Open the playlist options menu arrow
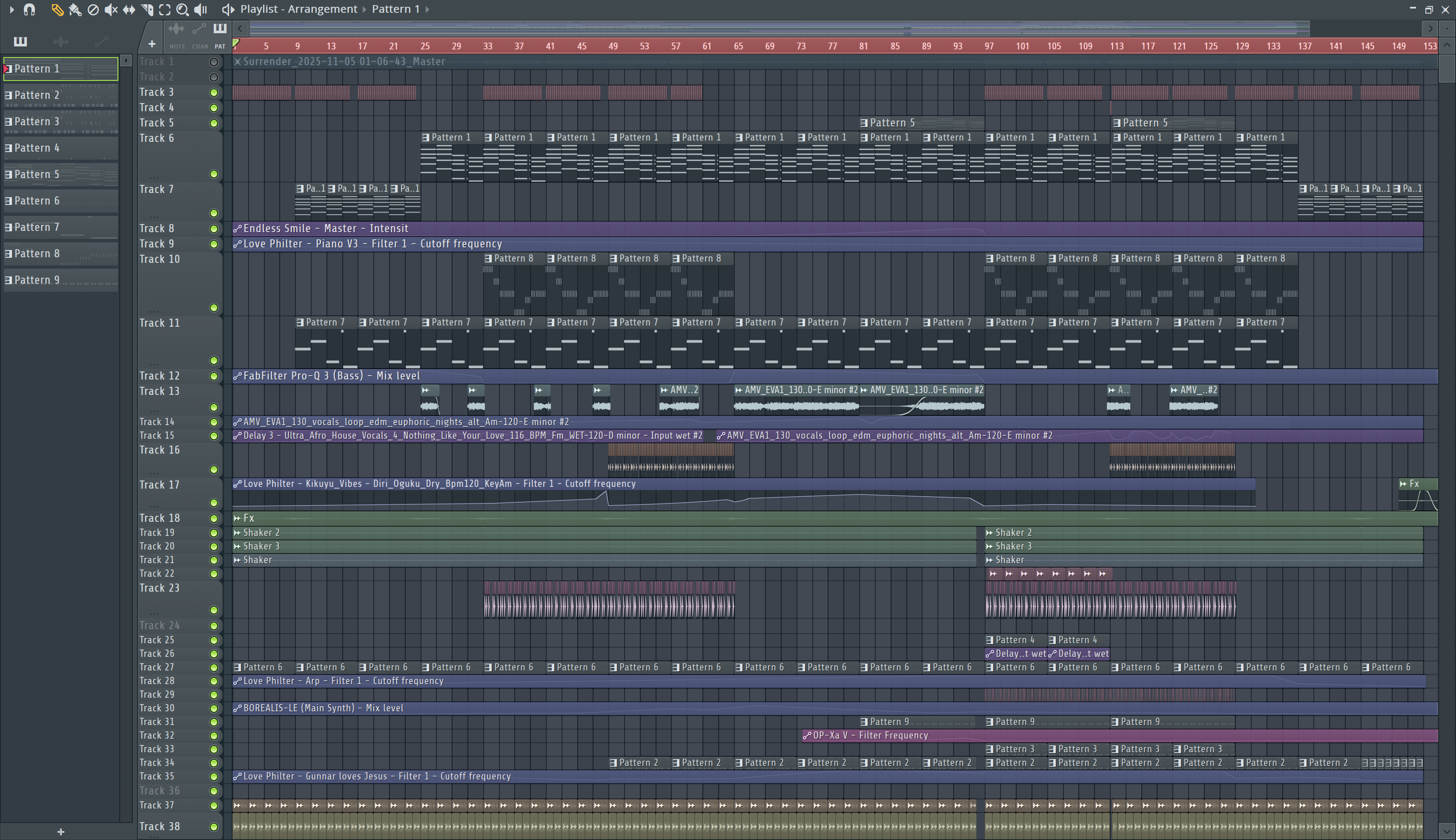Screen dimensions: 1456x840 [11, 9]
